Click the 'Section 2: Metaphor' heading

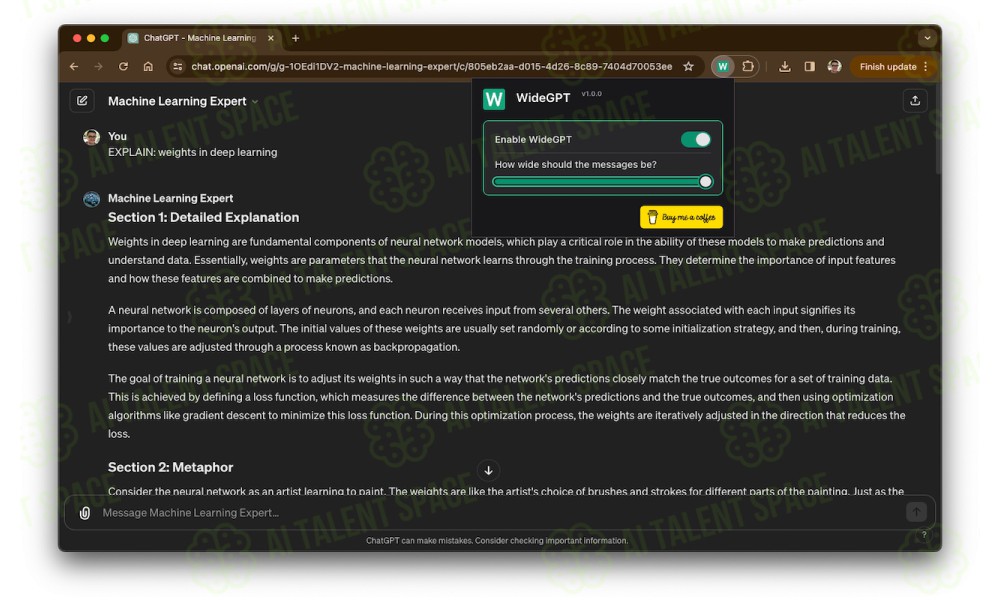(170, 467)
